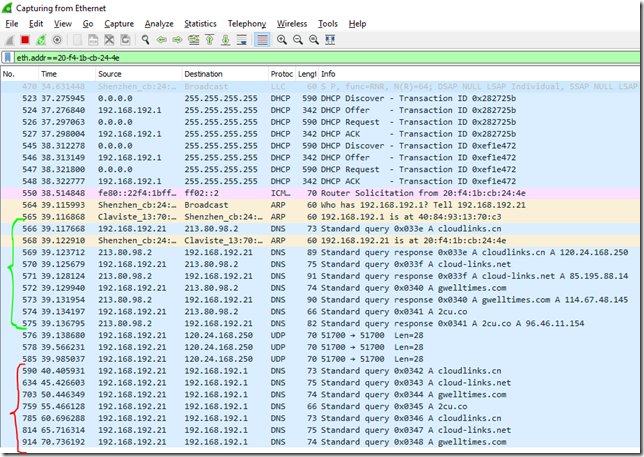Image resolution: width=644 pixels, height=457 pixels.
Task: Open the Help menu
Action: (x=357, y=24)
